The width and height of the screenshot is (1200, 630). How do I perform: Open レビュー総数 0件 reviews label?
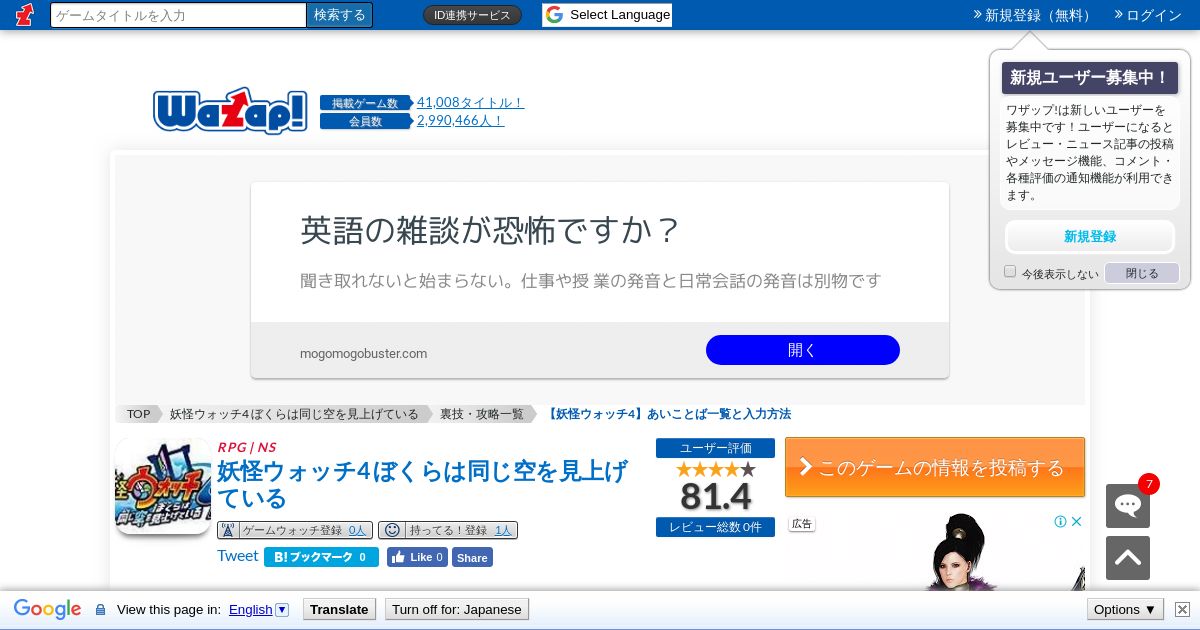[715, 527]
